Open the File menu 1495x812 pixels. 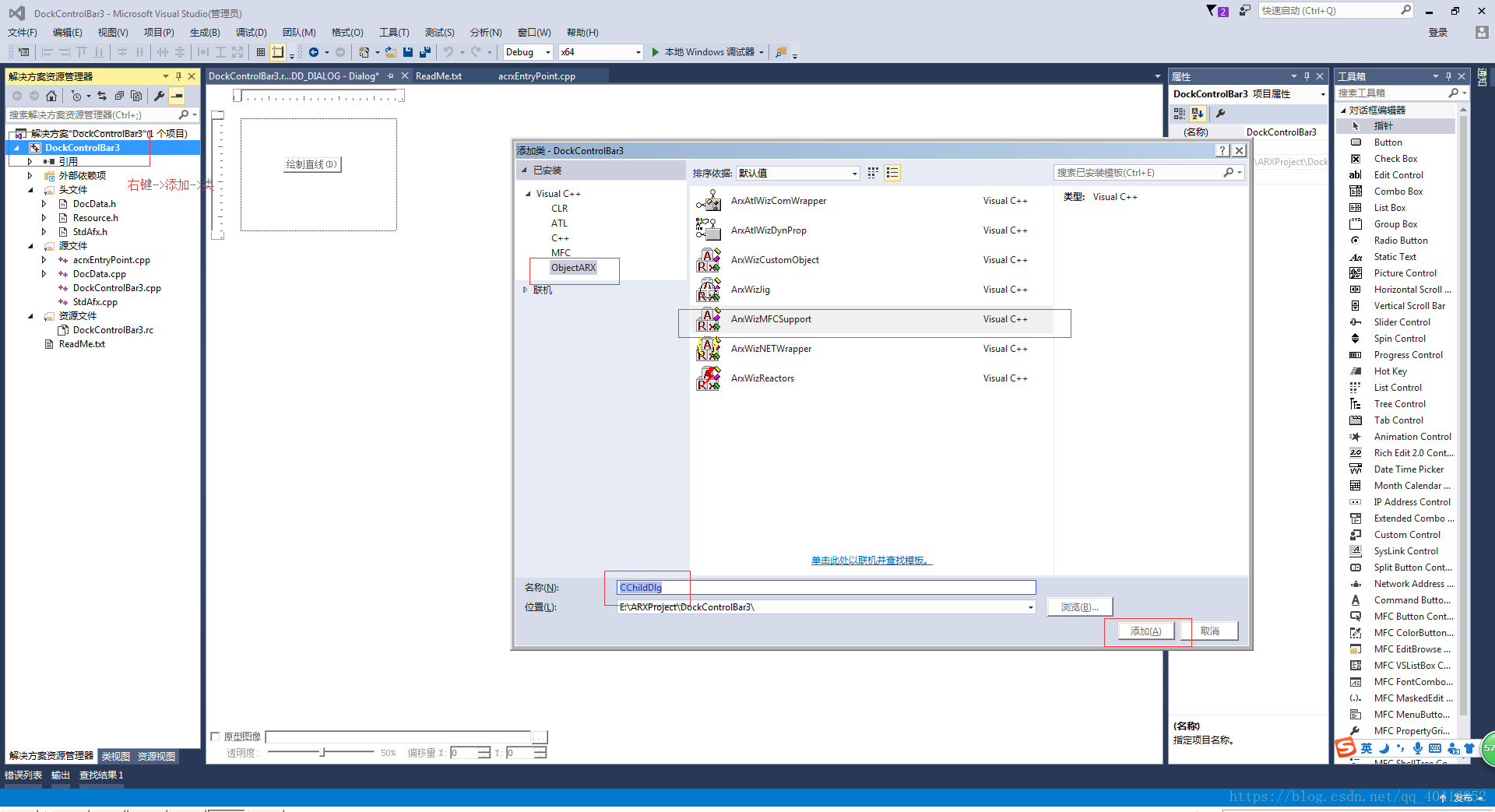23,32
